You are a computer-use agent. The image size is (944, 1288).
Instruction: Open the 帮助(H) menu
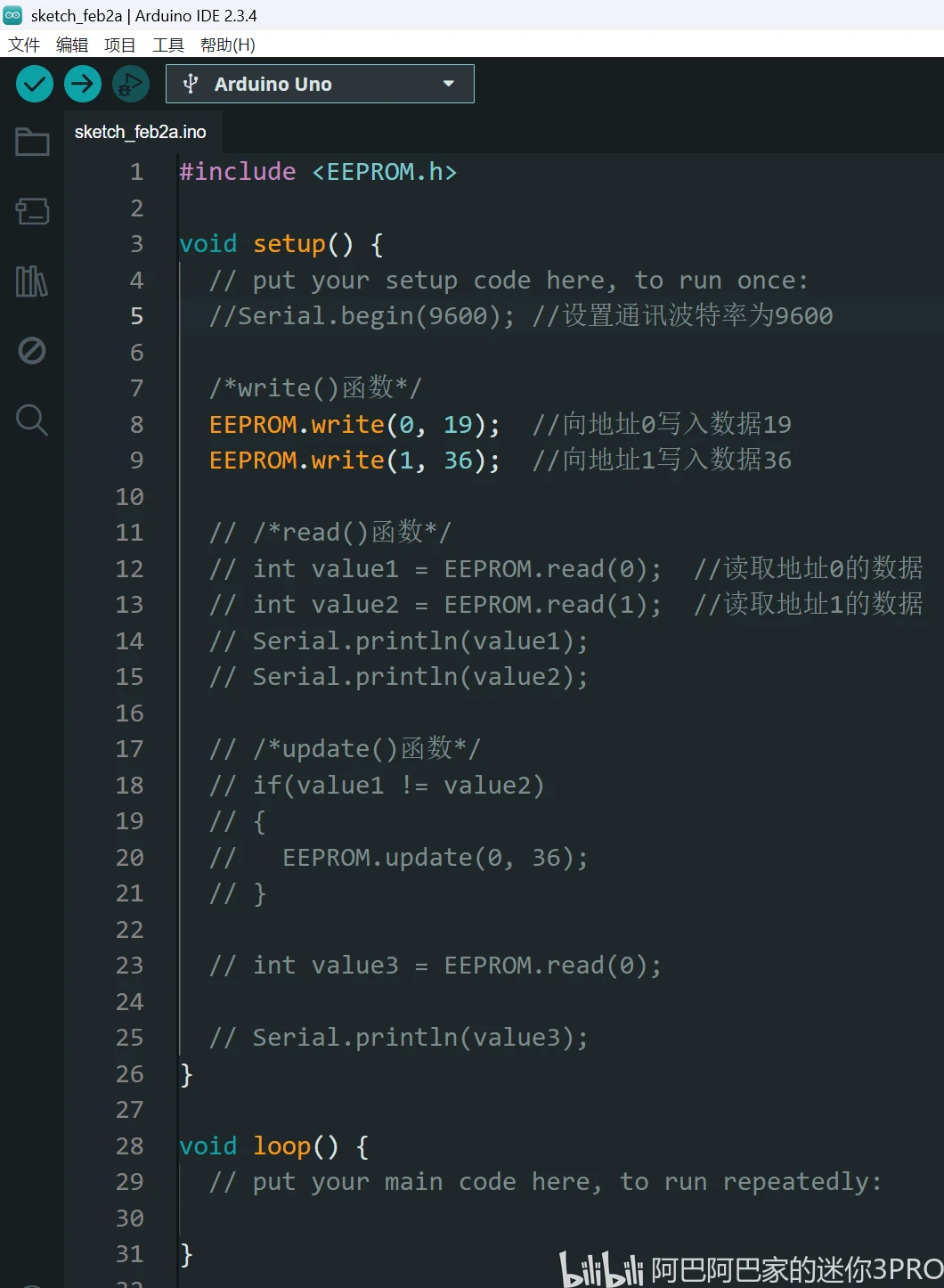[228, 45]
